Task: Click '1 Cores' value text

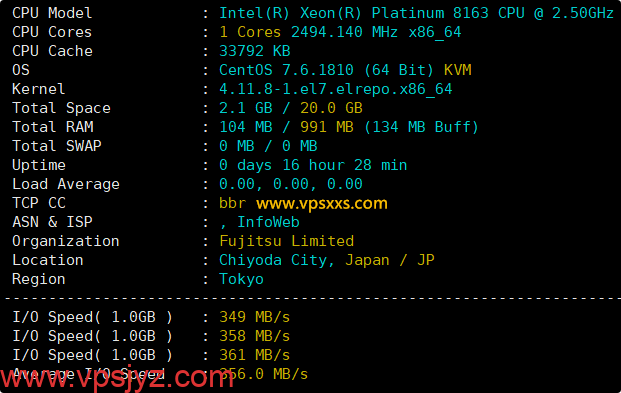Action: click(250, 32)
